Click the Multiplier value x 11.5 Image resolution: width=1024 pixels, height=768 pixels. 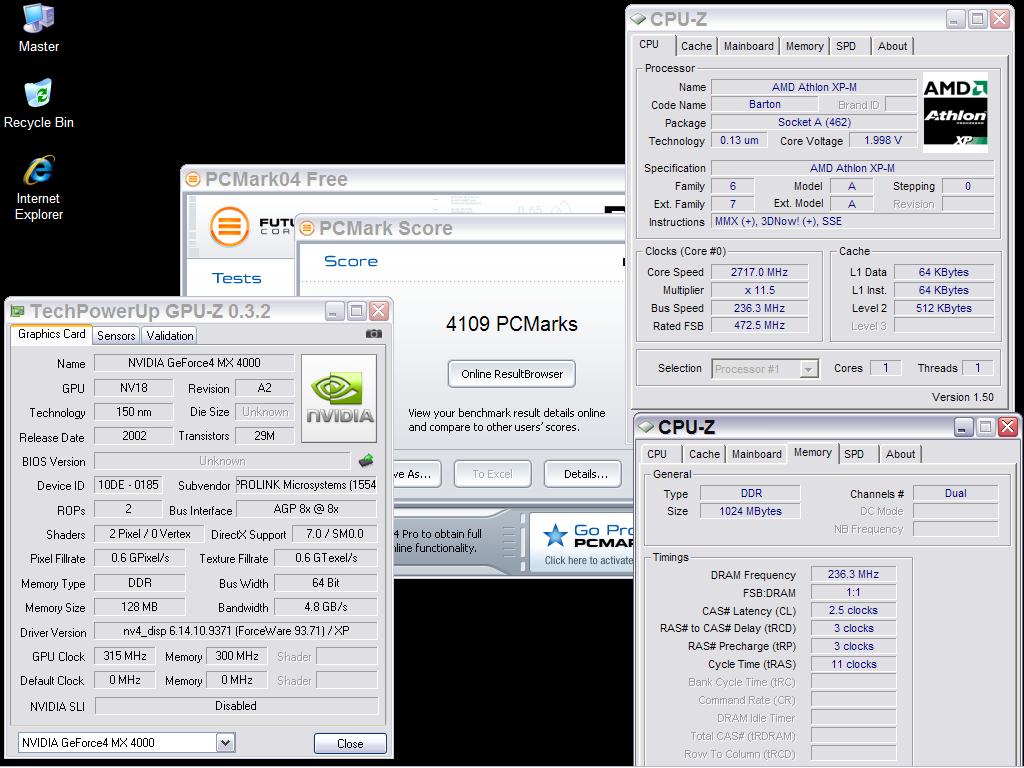759,290
